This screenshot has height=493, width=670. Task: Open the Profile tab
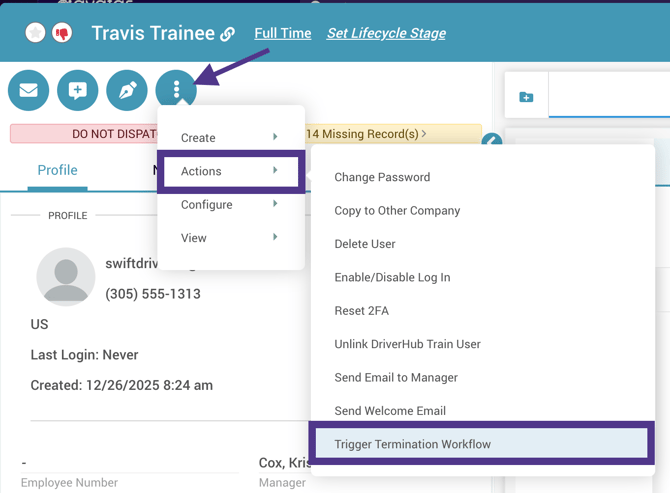tap(57, 170)
